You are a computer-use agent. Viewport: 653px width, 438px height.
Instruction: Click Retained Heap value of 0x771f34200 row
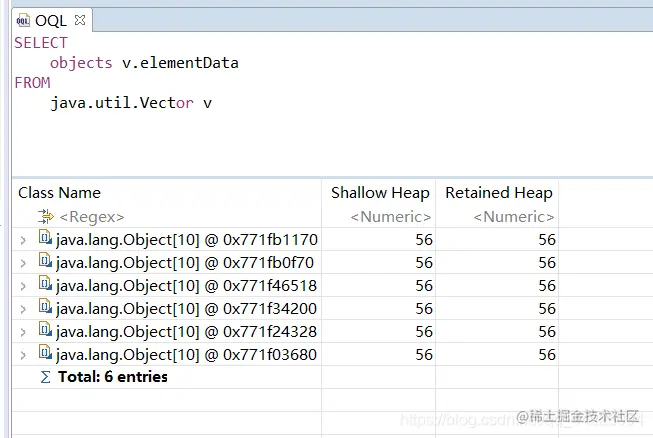(547, 309)
